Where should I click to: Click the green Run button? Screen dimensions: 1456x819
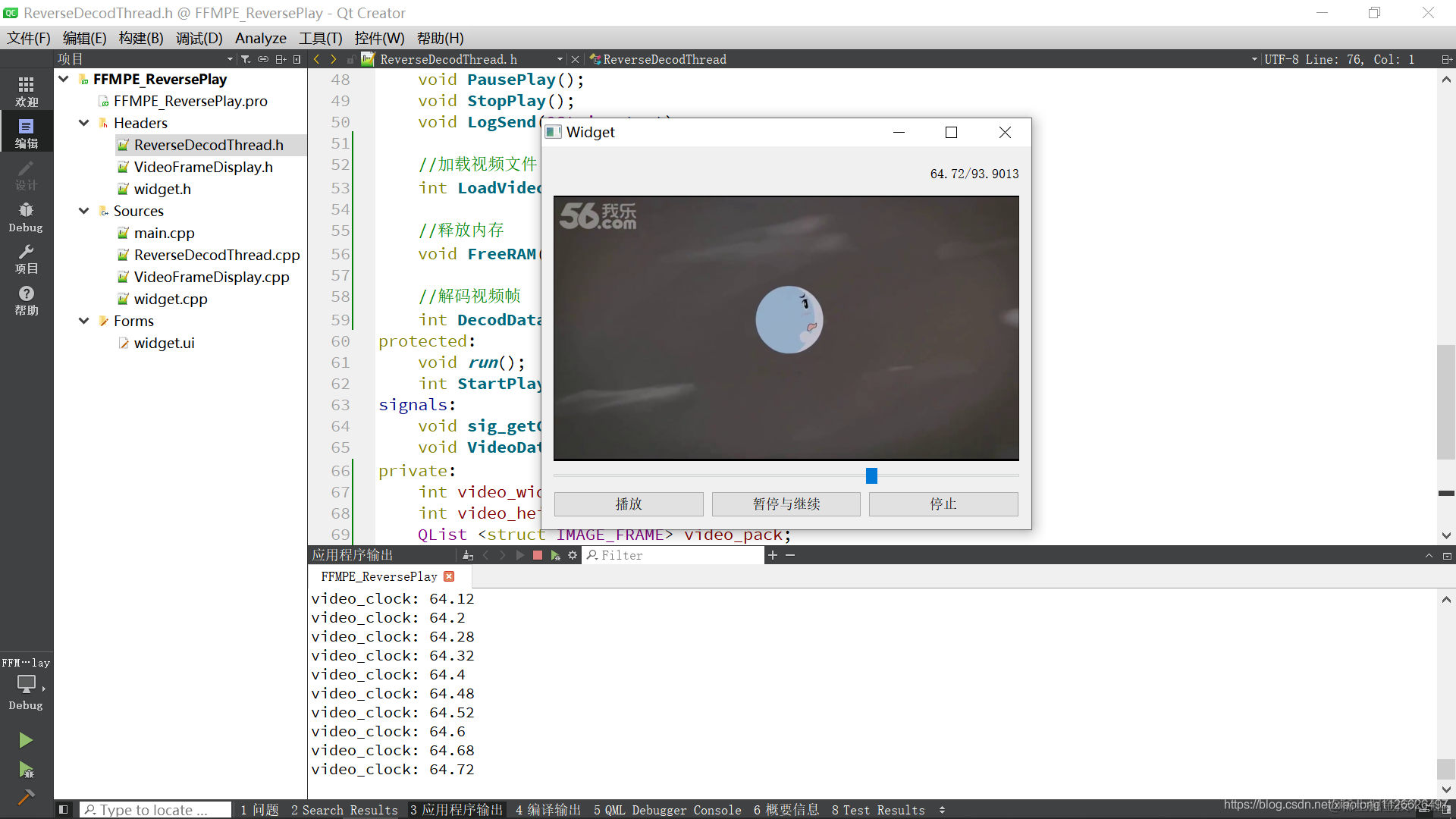[x=26, y=740]
